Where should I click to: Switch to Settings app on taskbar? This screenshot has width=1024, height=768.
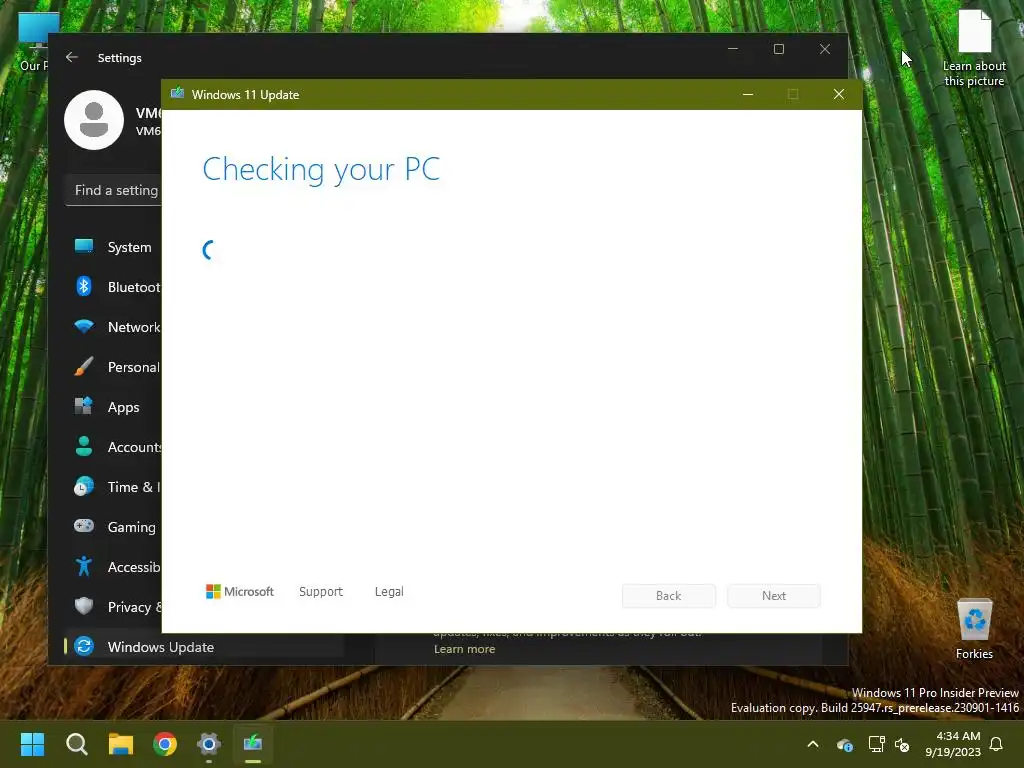209,744
